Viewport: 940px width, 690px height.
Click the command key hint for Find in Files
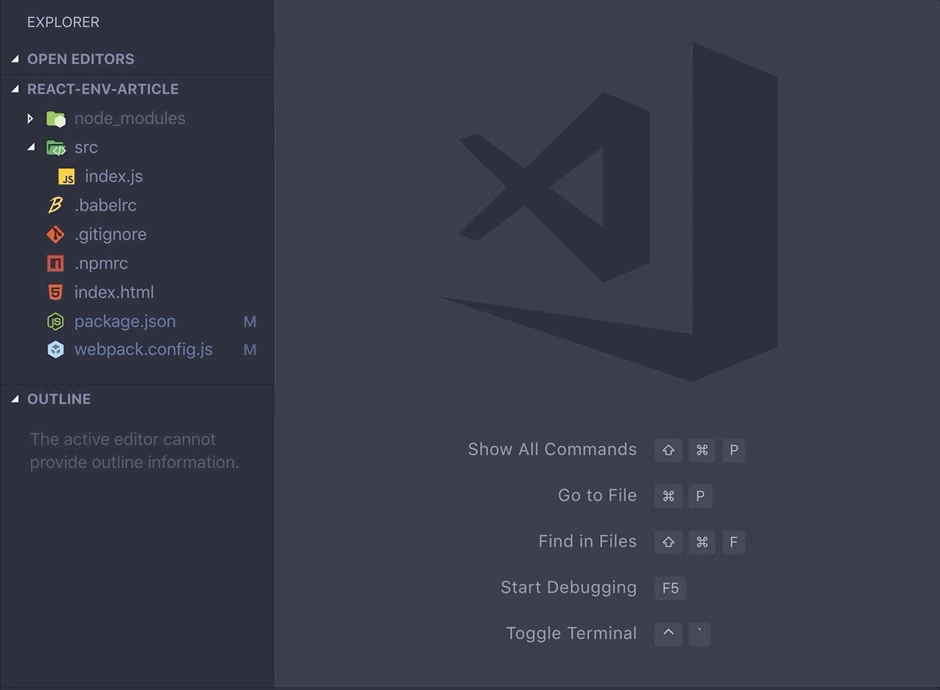(x=702, y=543)
